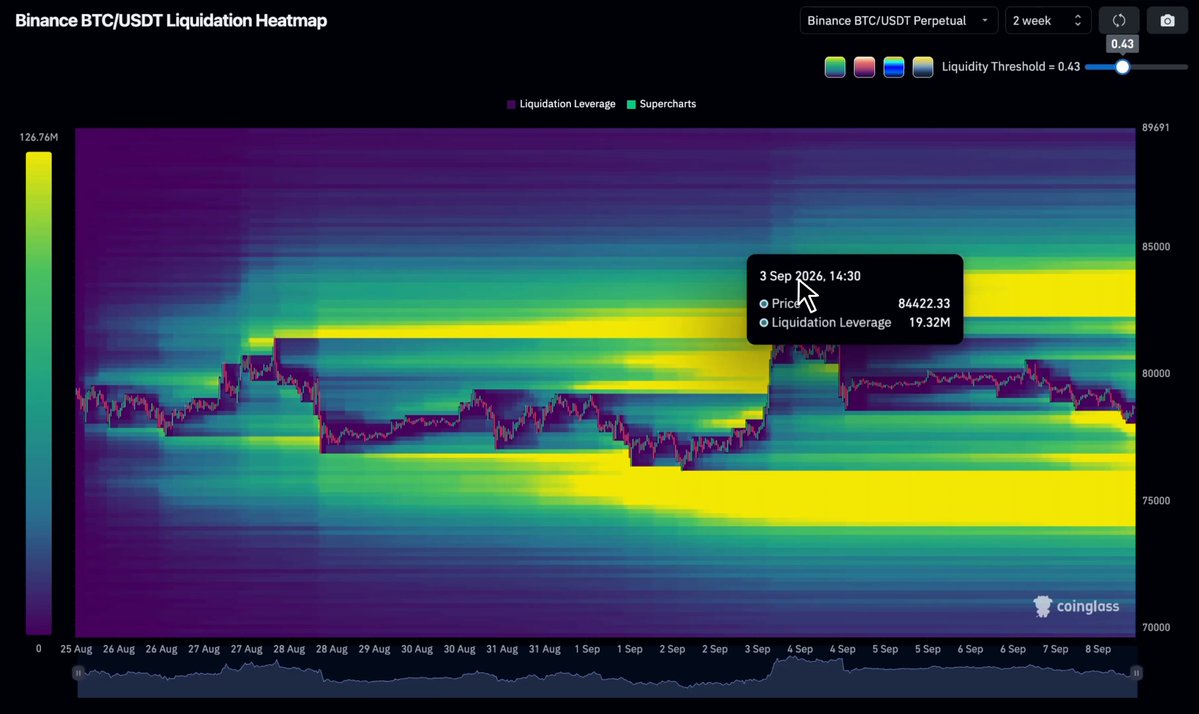1199x714 pixels.
Task: Select the green-yellow color theme swatch
Action: point(835,67)
